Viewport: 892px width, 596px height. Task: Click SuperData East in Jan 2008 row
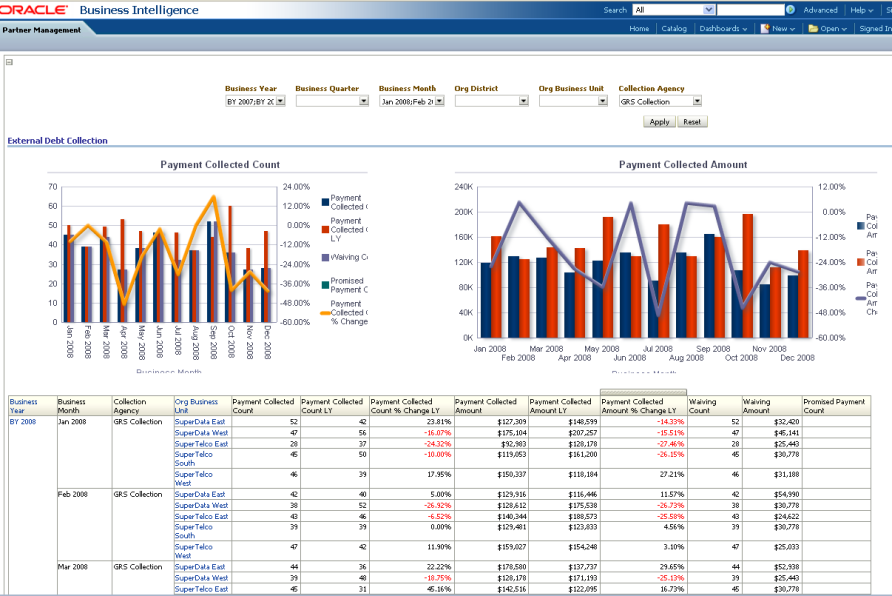[200, 421]
